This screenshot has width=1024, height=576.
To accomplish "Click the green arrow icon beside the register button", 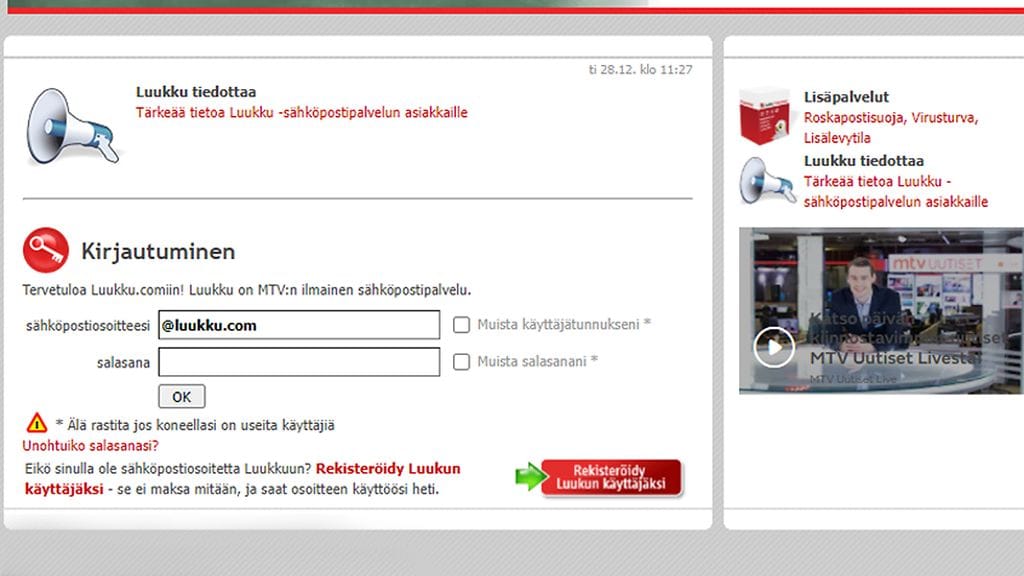I will 527,477.
